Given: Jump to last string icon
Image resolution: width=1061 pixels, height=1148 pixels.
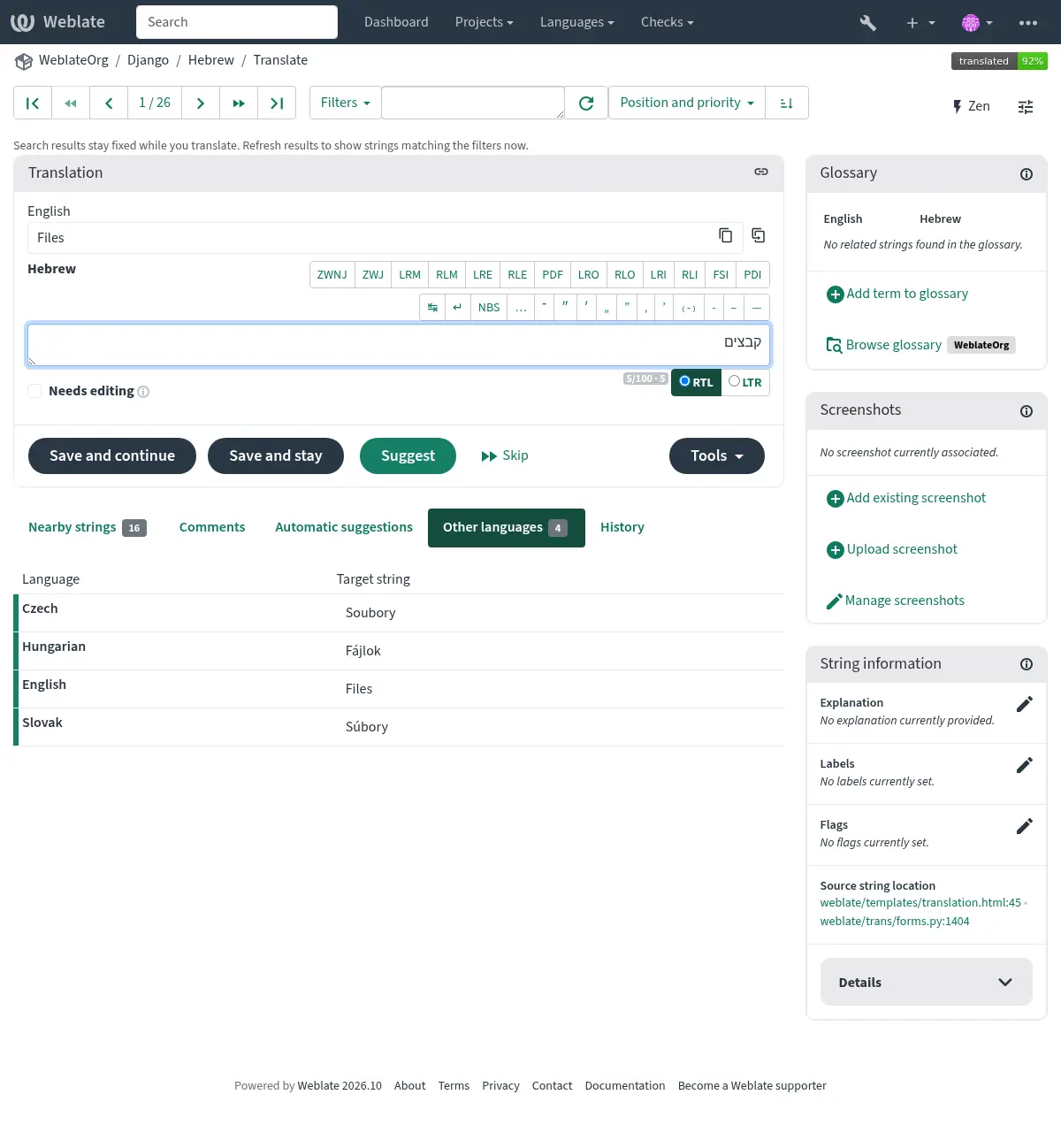Looking at the screenshot, I should 277,103.
